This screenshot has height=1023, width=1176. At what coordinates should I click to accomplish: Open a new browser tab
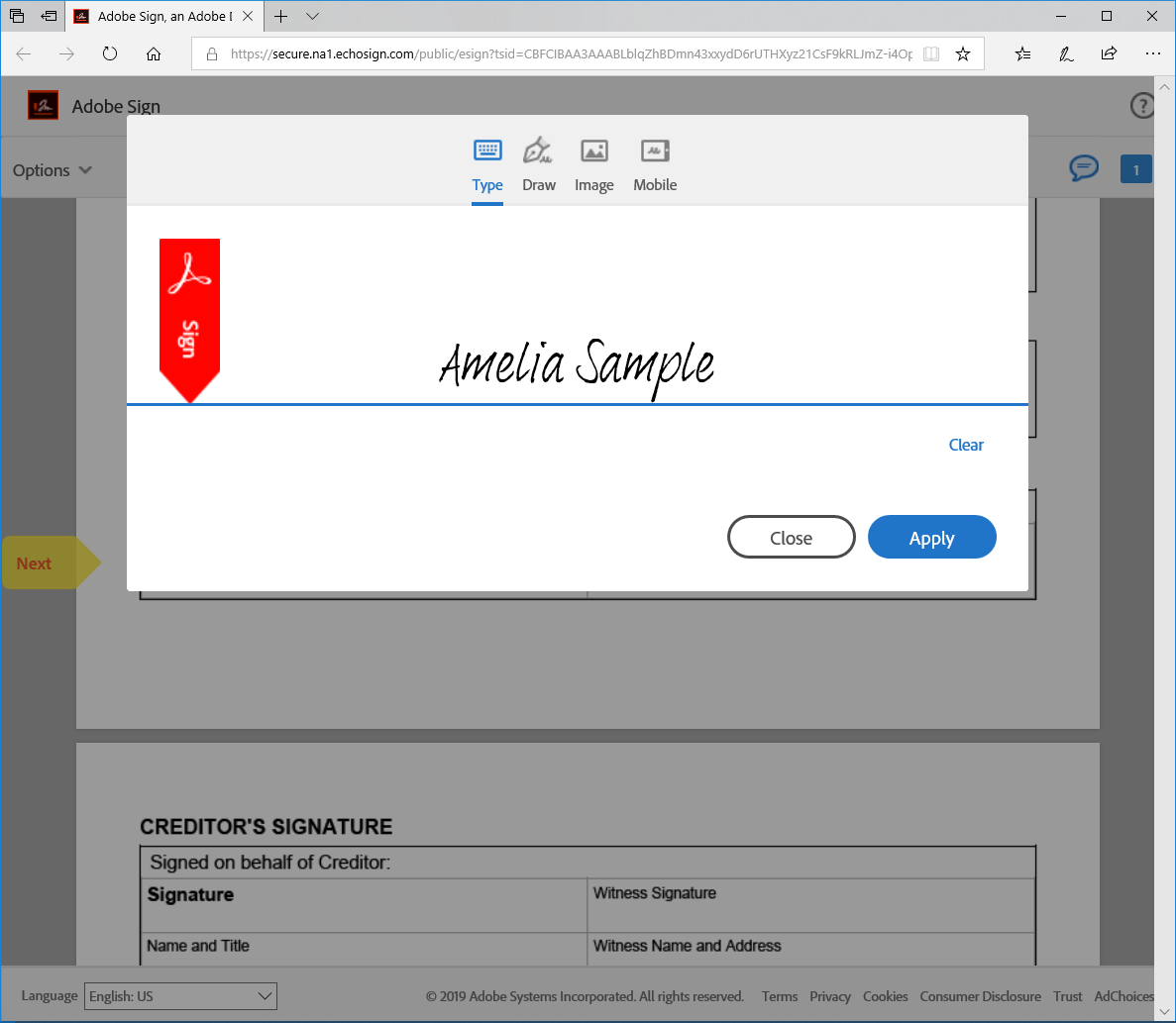(x=281, y=16)
